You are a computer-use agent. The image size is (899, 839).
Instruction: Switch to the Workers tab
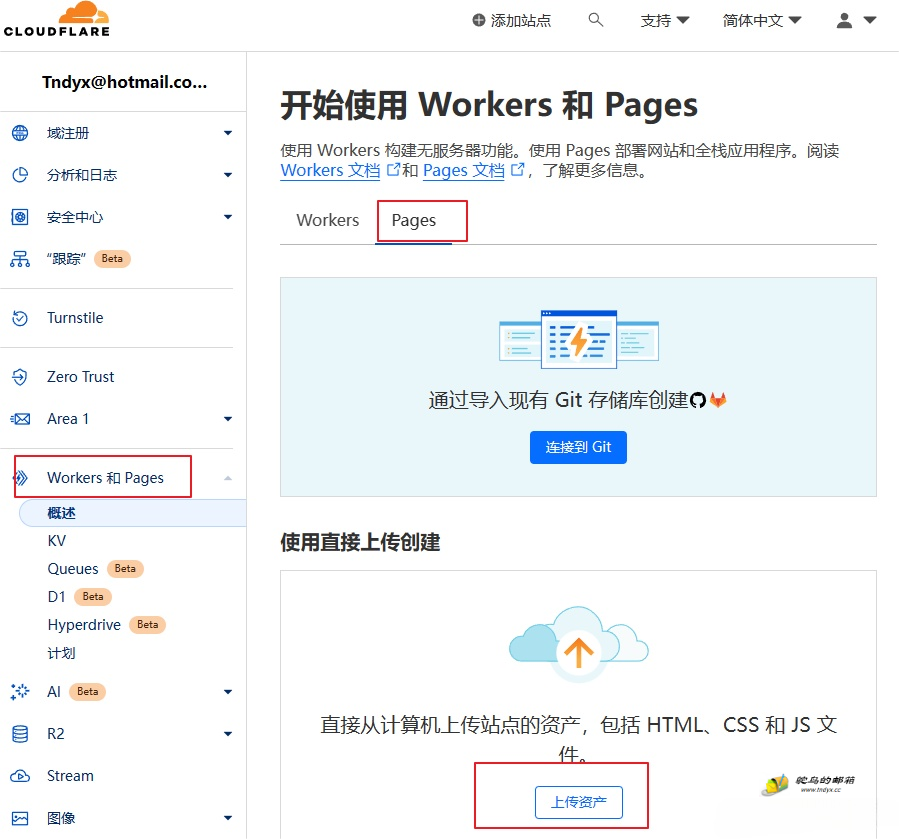coord(327,220)
